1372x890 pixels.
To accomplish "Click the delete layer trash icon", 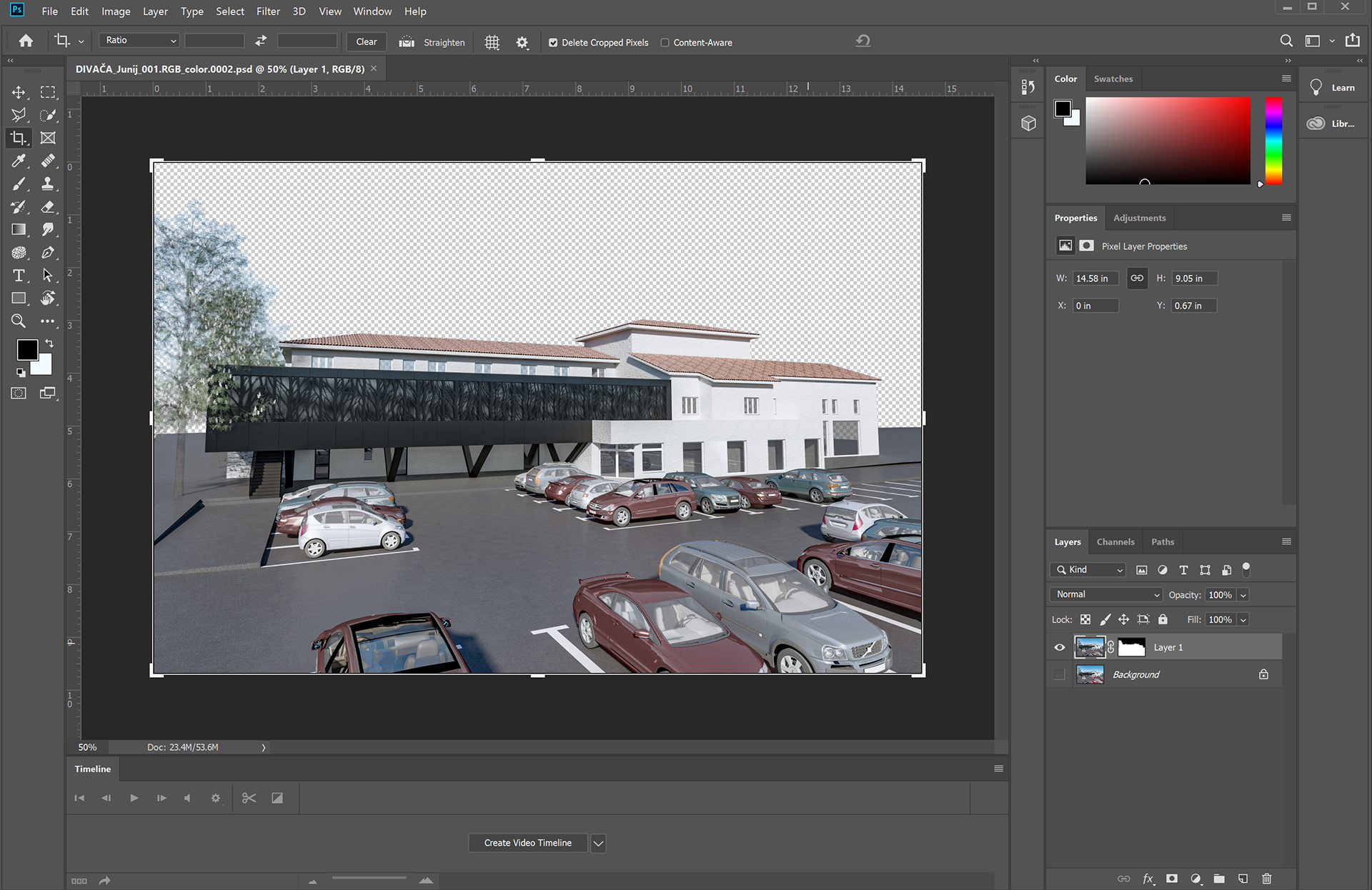I will [x=1266, y=879].
